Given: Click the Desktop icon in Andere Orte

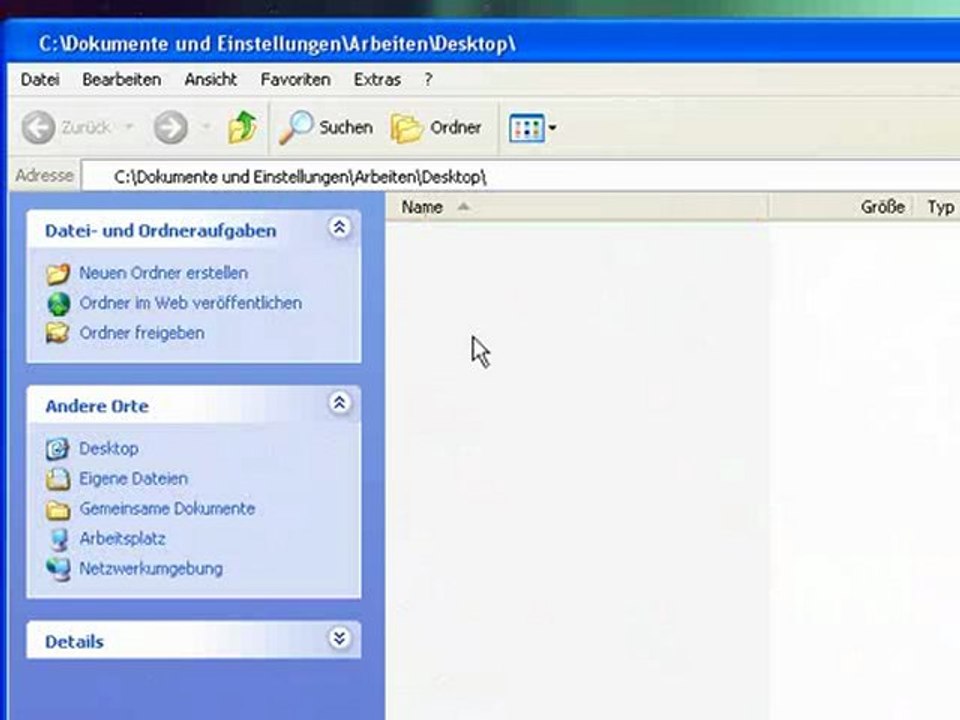Looking at the screenshot, I should tap(58, 449).
